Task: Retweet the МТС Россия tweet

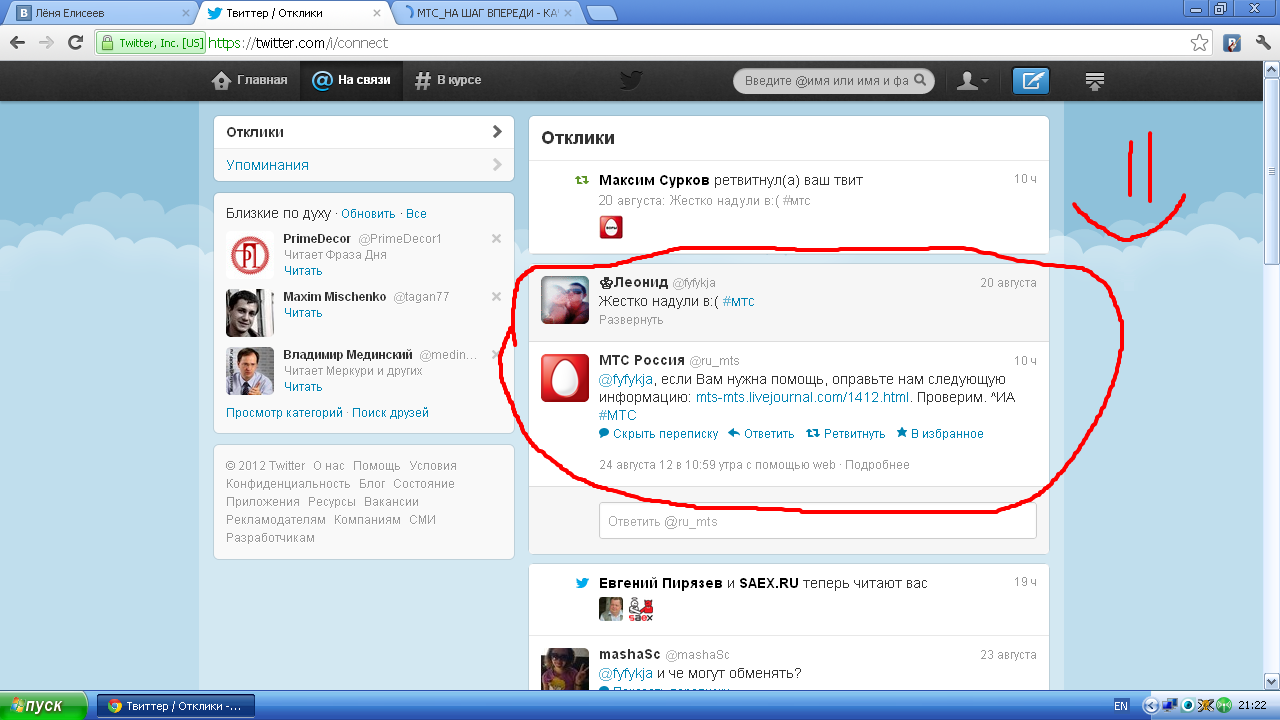Action: coord(846,434)
